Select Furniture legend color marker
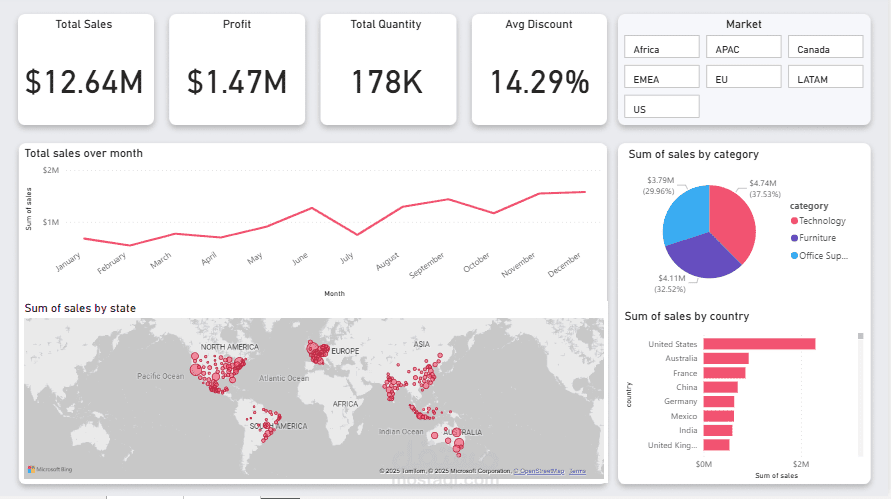This screenshot has width=891, height=499. point(794,238)
